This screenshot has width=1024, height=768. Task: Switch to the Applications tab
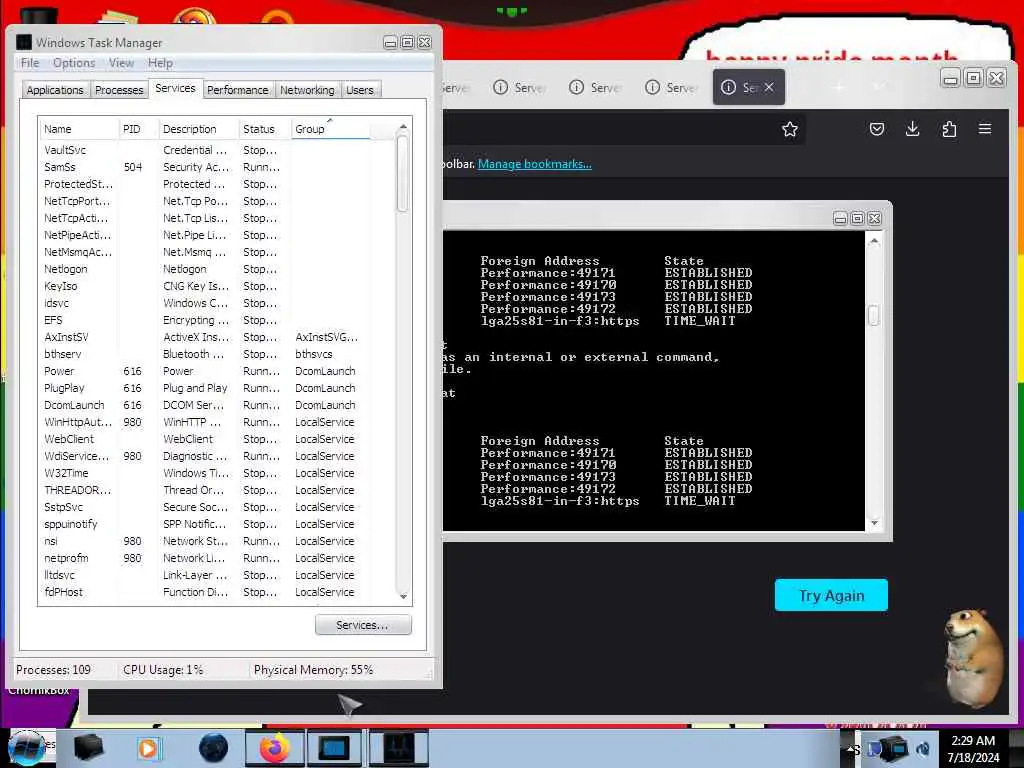(55, 89)
